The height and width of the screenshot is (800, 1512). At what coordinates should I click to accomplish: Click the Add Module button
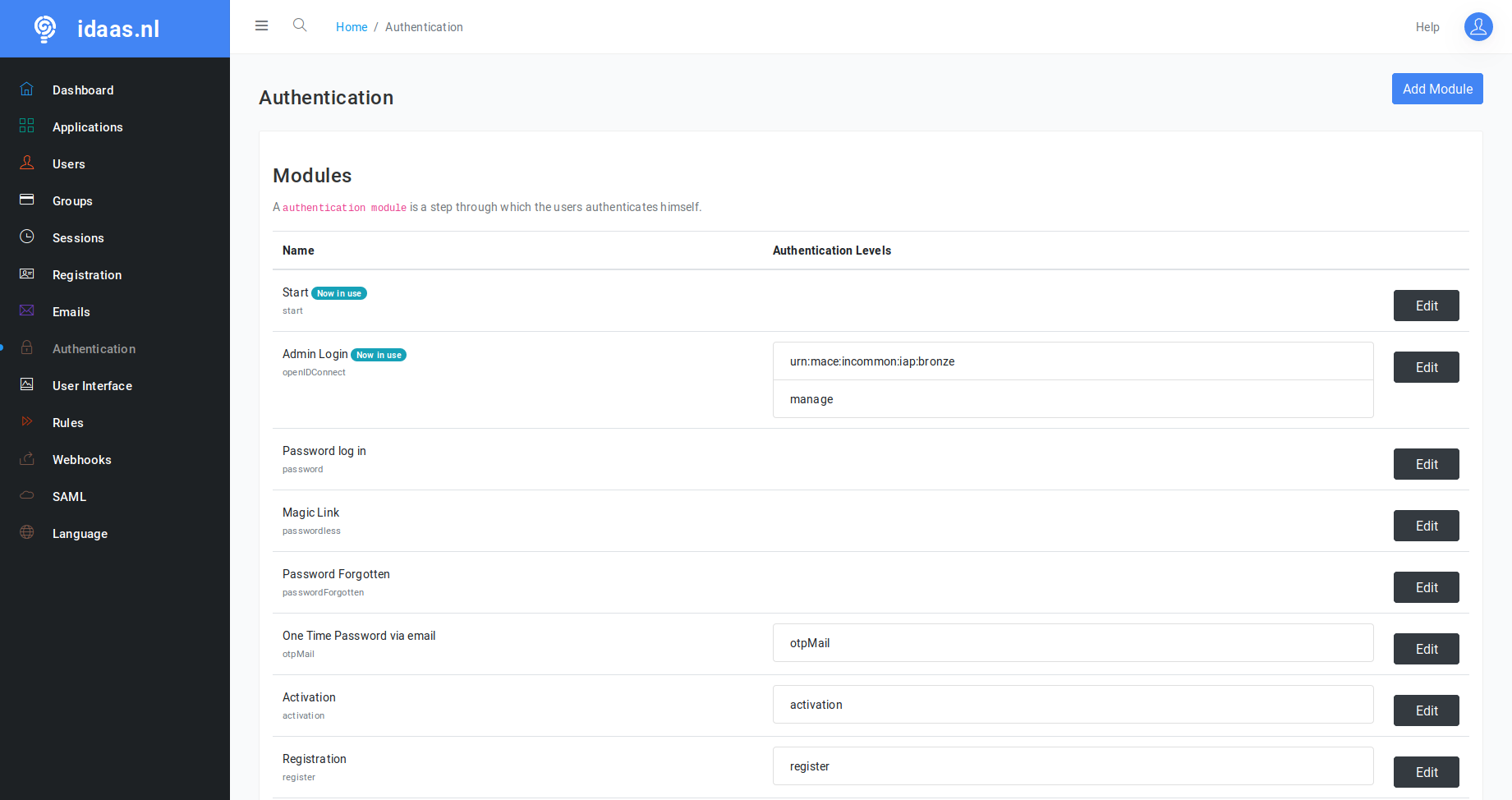pos(1436,89)
